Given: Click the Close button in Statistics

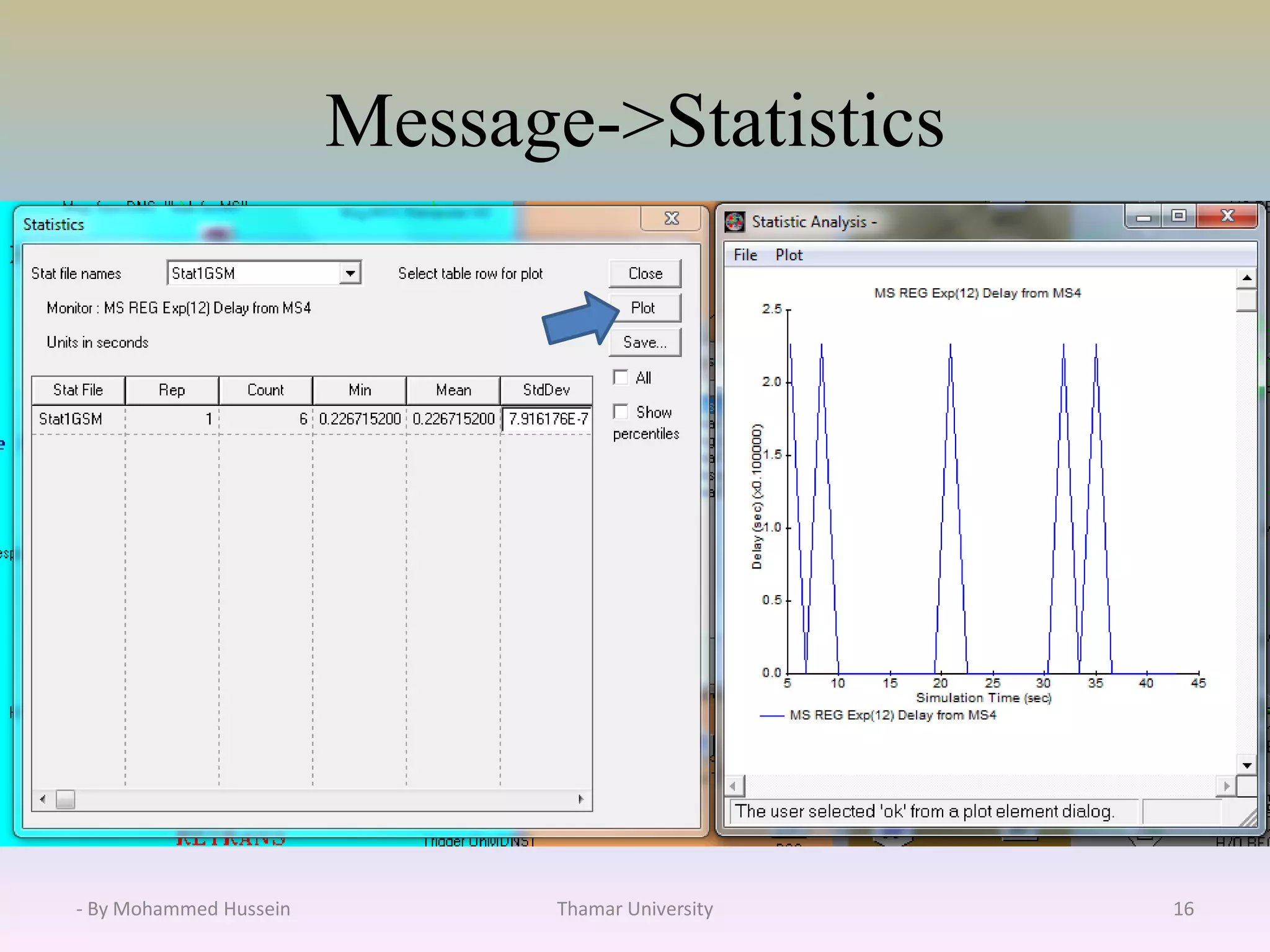Looking at the screenshot, I should (645, 273).
